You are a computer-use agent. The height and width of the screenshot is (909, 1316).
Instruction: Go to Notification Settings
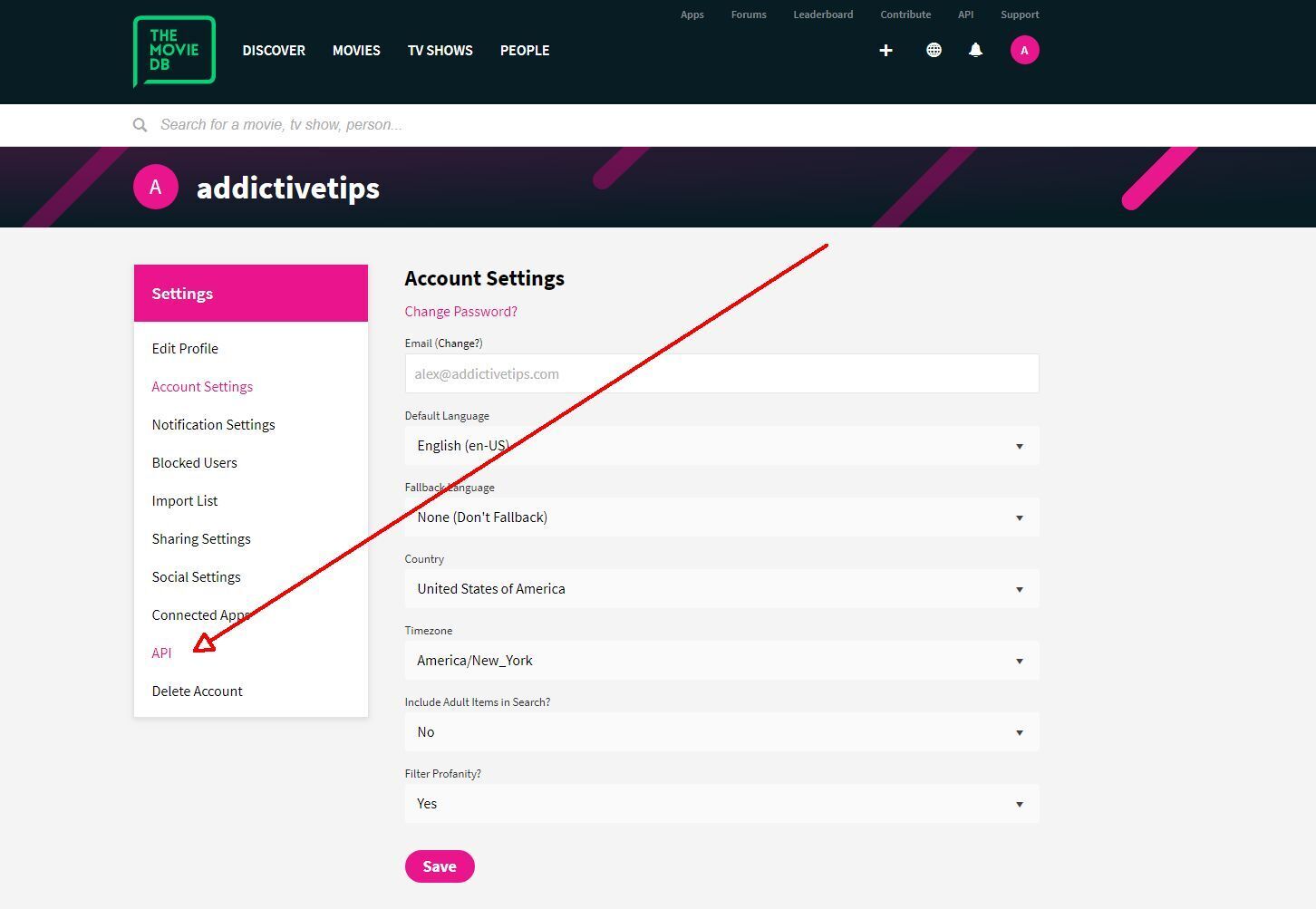tap(213, 425)
